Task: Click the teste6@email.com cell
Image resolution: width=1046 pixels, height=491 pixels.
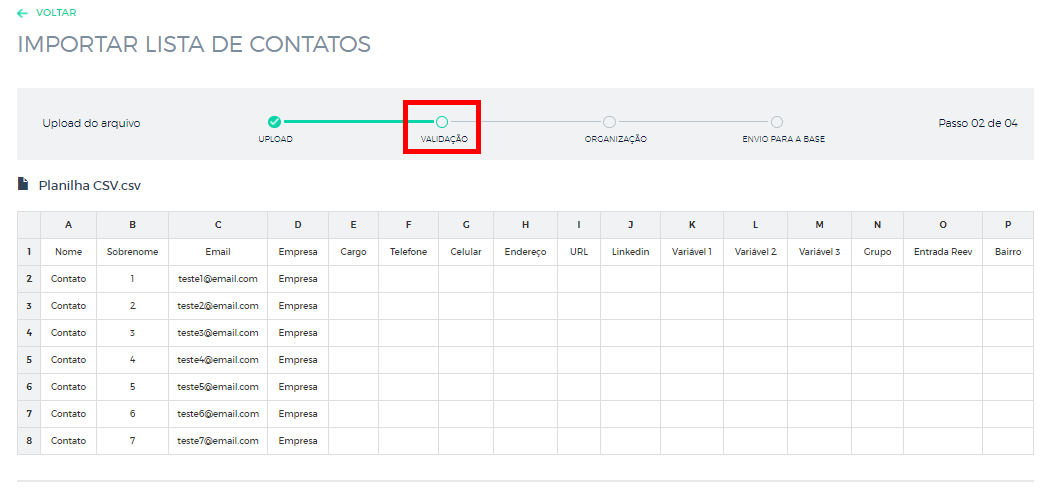Action: [218, 414]
